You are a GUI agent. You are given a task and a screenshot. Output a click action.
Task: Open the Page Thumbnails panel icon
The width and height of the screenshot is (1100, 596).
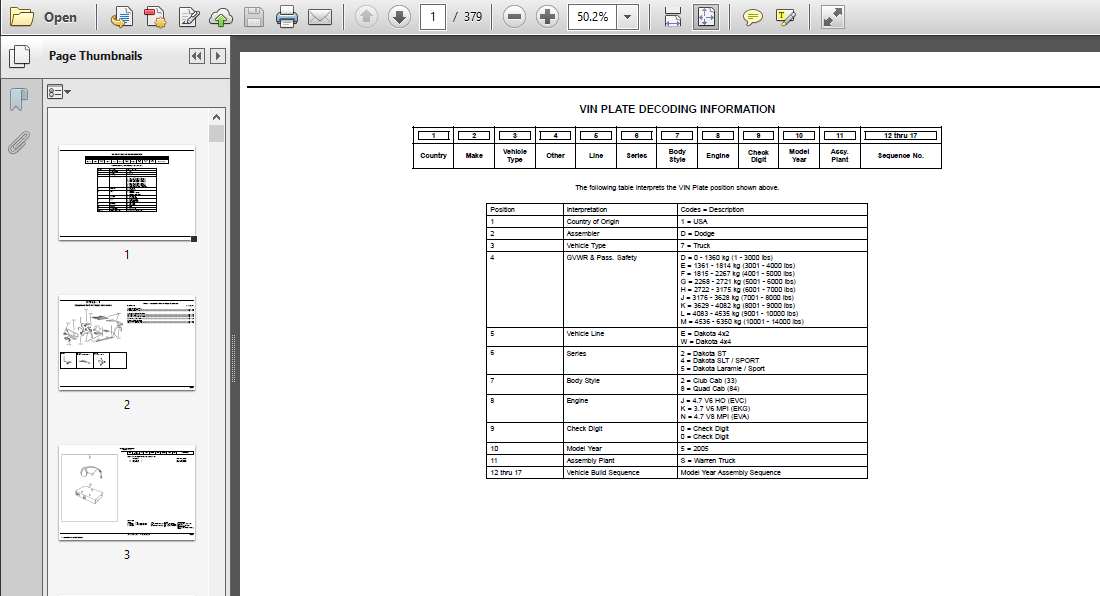(x=20, y=56)
